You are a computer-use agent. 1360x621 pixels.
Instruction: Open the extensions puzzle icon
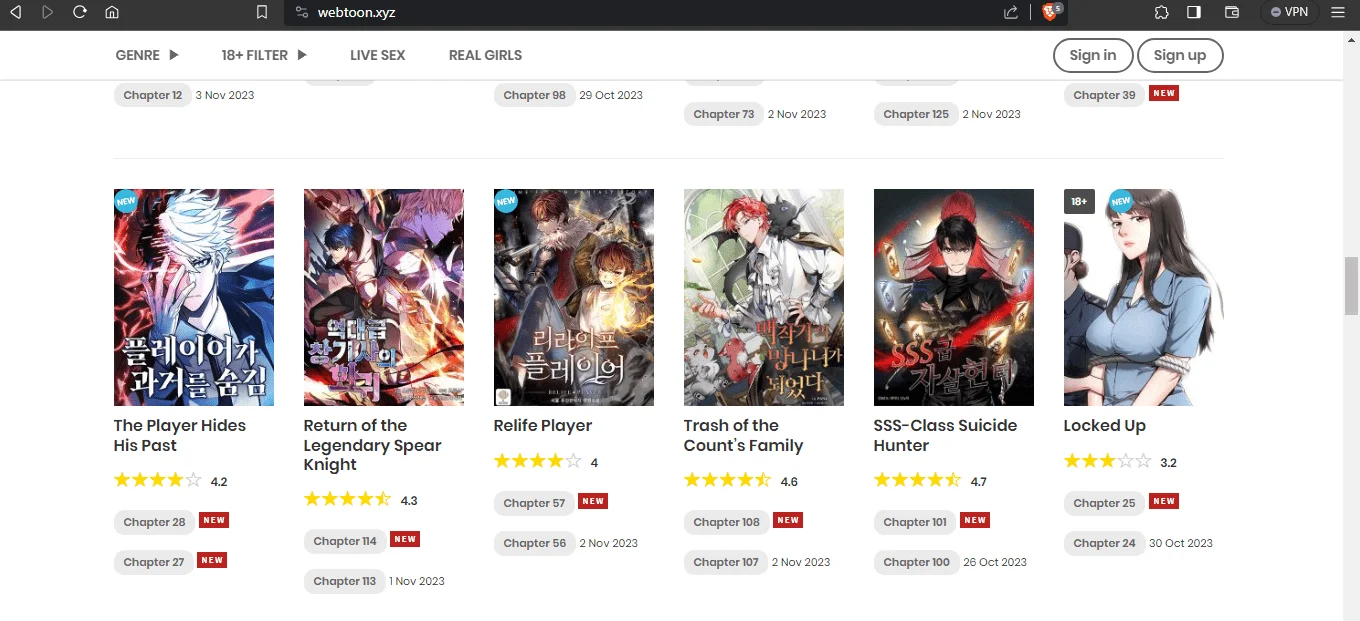(x=1161, y=12)
